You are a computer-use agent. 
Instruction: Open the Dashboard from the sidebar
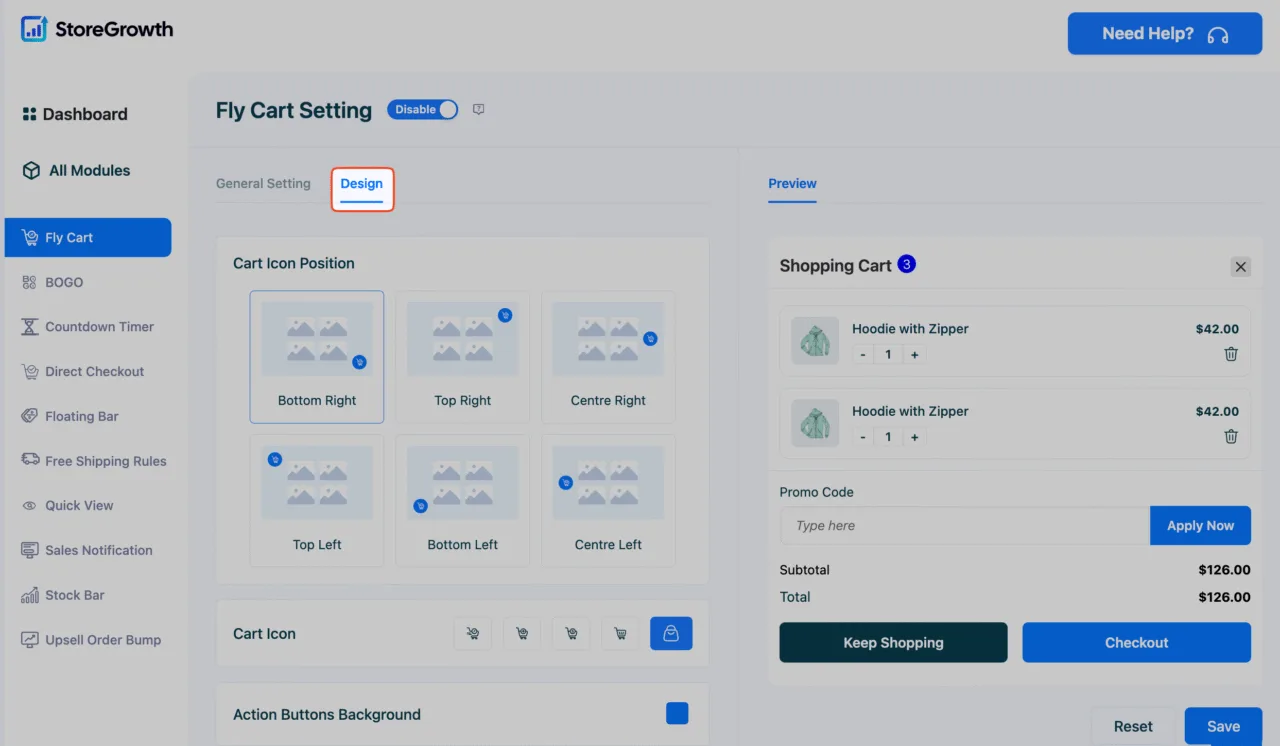pyautogui.click(x=75, y=114)
